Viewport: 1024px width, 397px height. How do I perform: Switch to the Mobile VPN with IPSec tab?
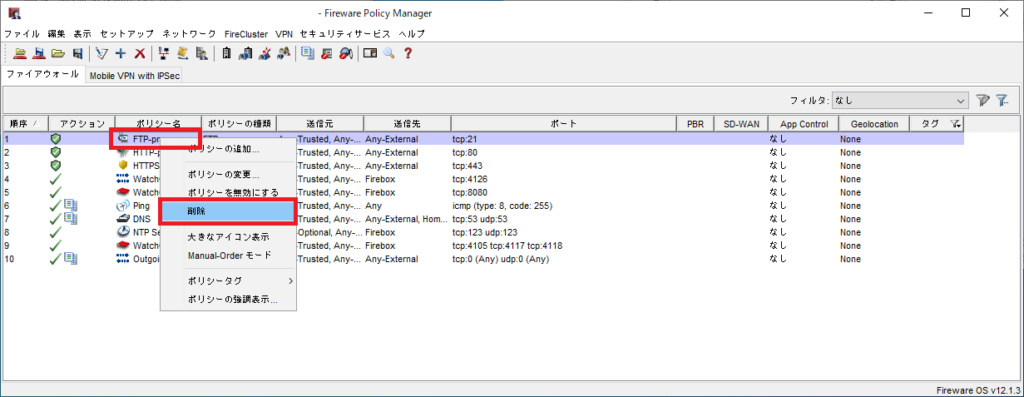(135, 76)
